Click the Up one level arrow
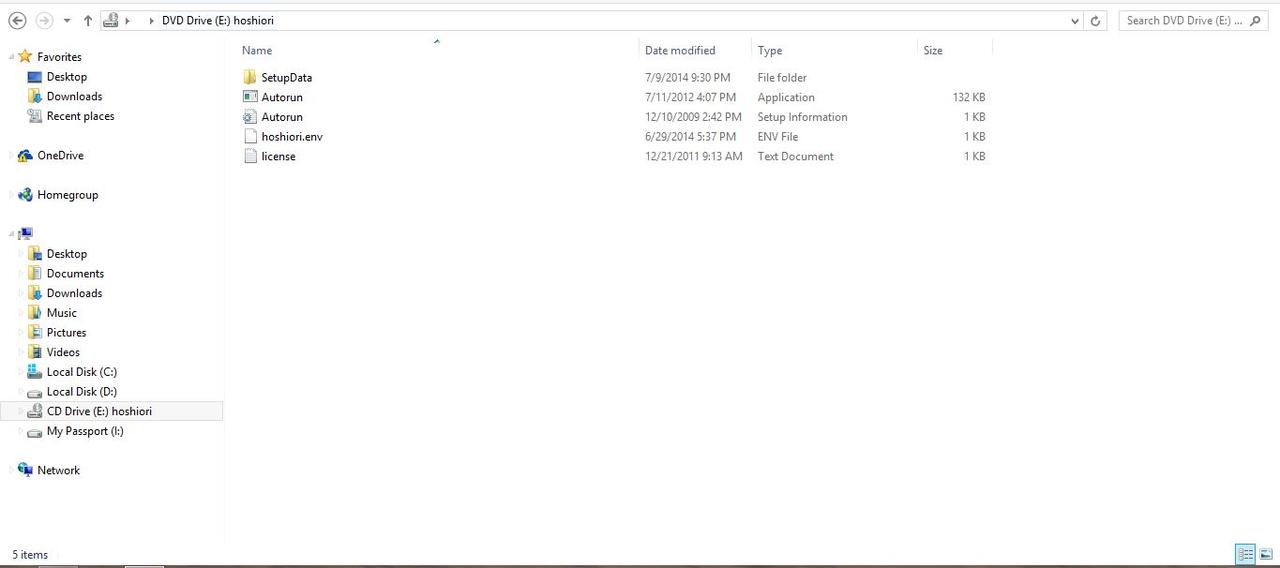Image resolution: width=1280 pixels, height=568 pixels. click(88, 20)
